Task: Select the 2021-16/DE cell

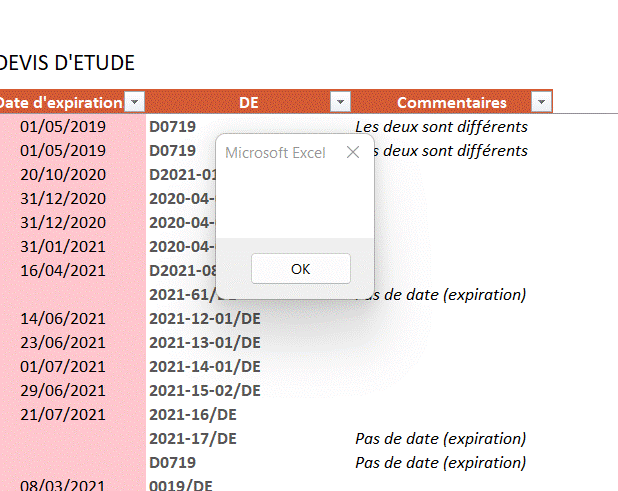Action: pyautogui.click(x=192, y=414)
